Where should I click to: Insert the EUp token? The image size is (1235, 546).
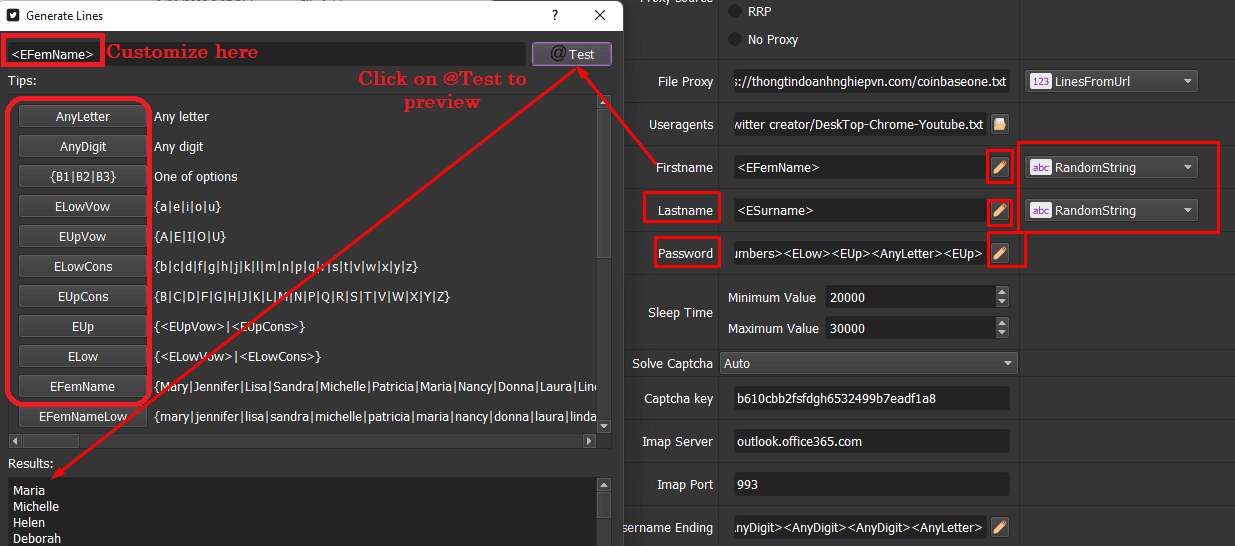[83, 327]
